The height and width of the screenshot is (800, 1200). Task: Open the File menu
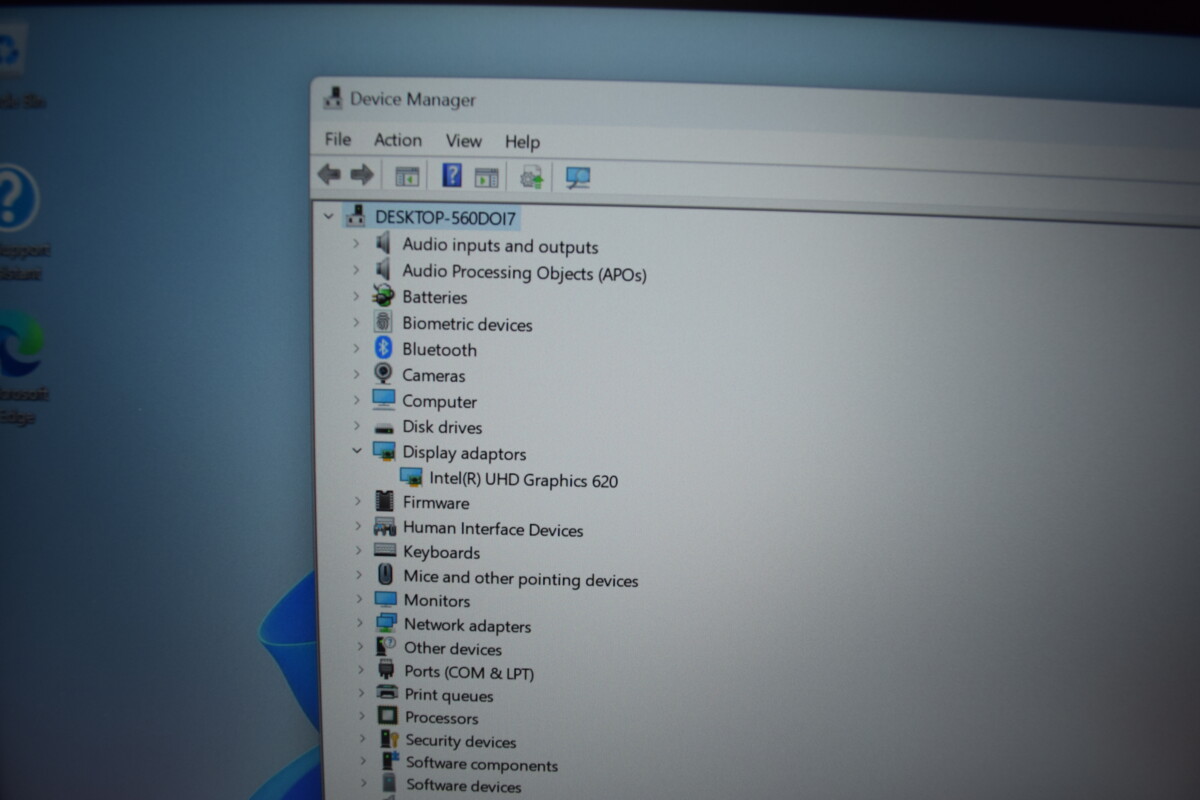point(338,139)
